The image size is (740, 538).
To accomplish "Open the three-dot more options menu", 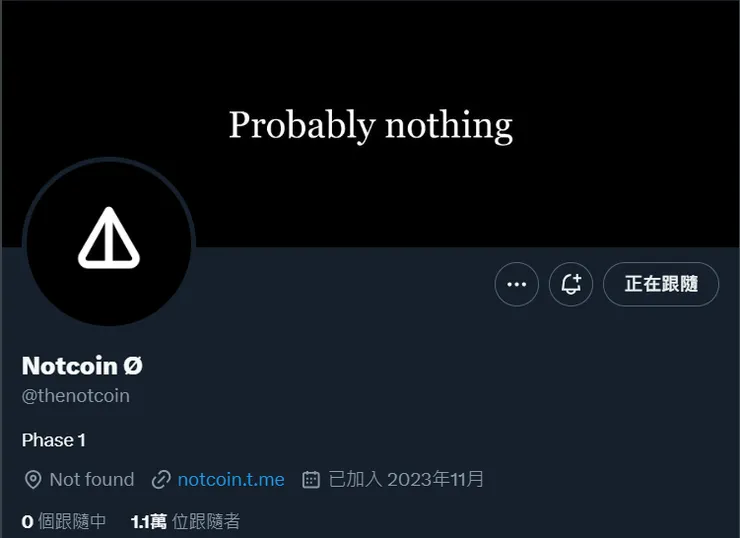I will [516, 284].
